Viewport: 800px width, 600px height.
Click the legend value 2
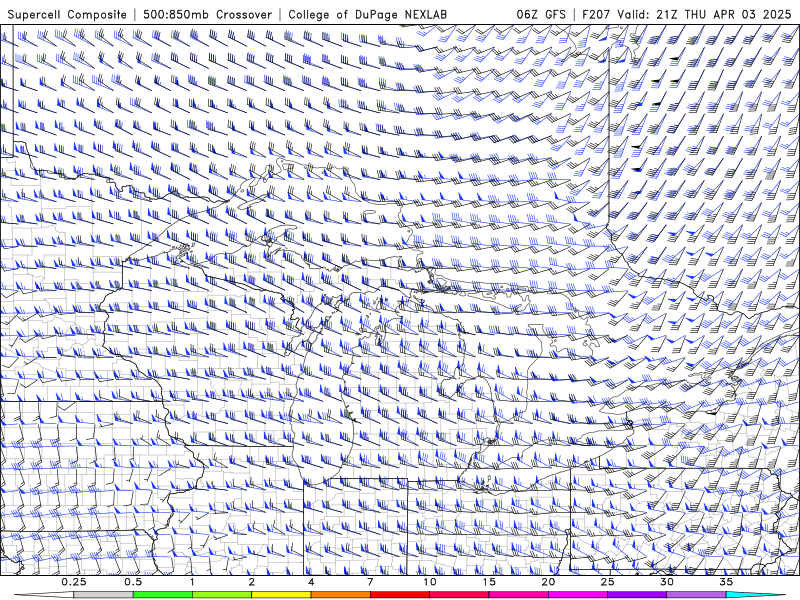(252, 582)
